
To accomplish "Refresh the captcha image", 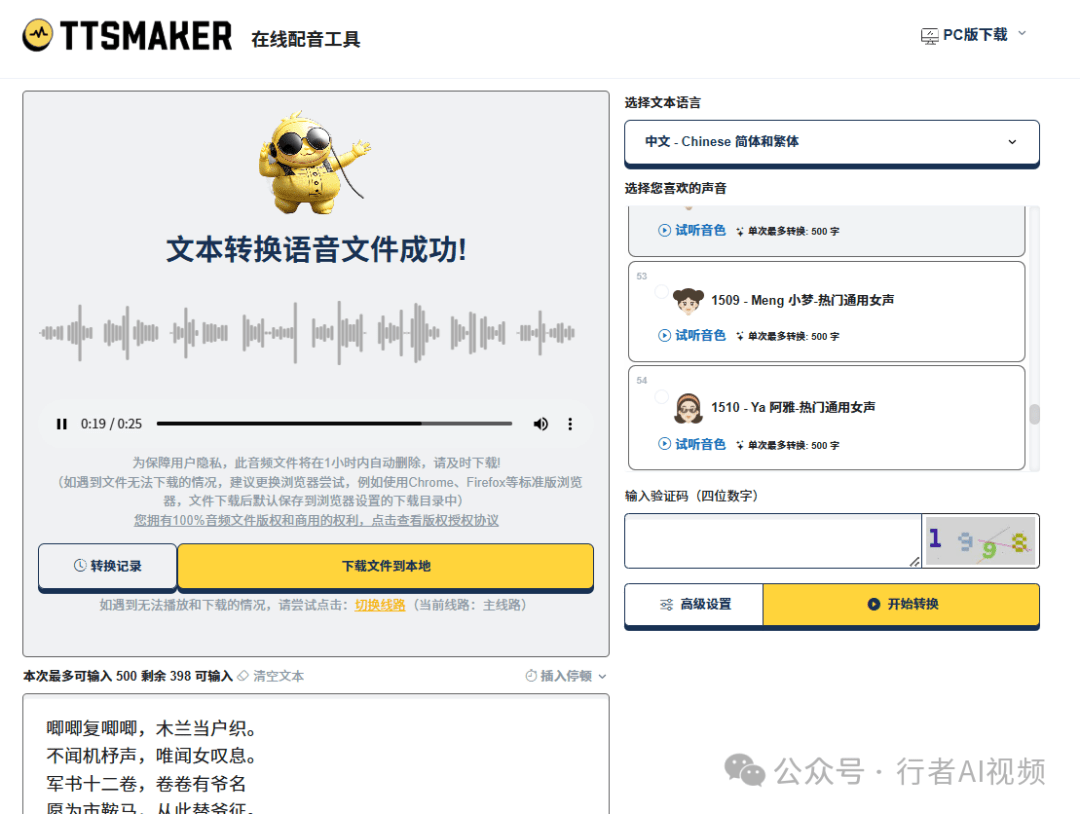I will click(x=980, y=541).
